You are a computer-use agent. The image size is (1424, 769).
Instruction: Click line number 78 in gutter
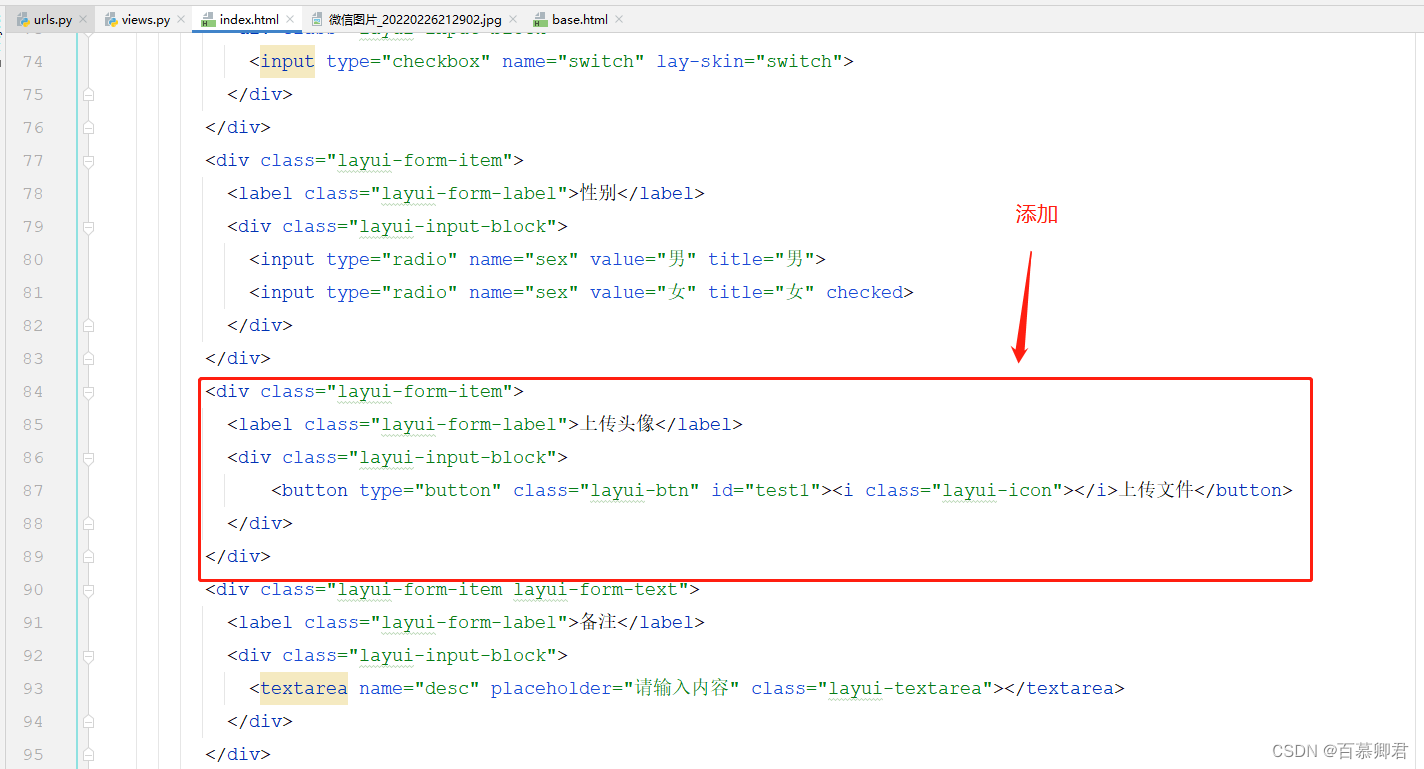point(33,194)
